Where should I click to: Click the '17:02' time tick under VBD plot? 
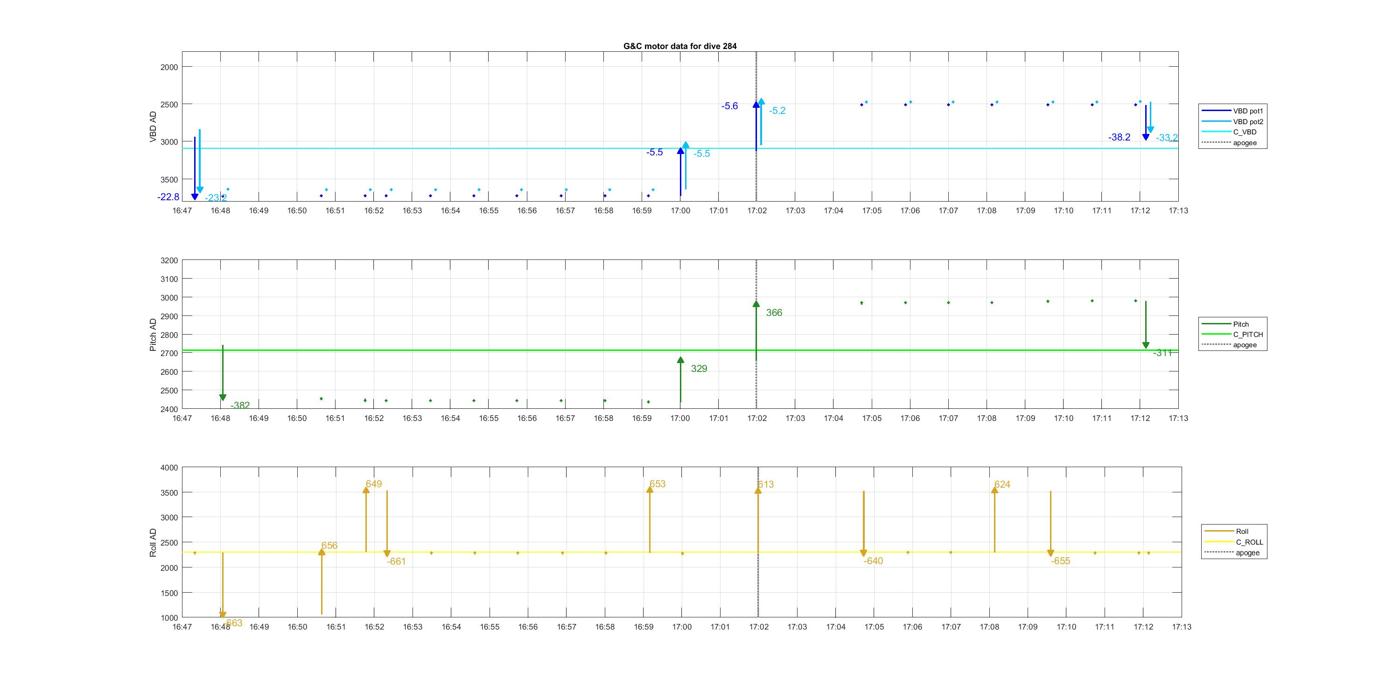point(757,211)
